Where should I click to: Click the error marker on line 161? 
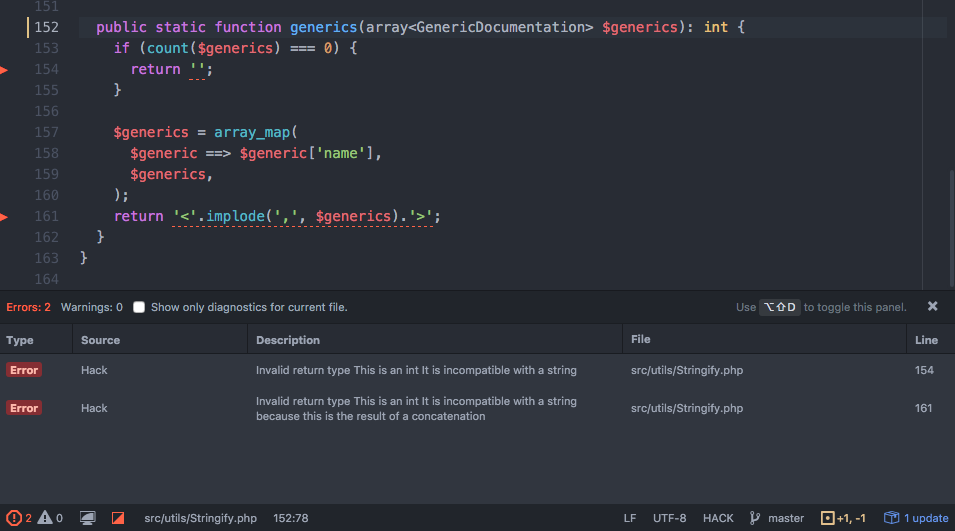pos(4,217)
